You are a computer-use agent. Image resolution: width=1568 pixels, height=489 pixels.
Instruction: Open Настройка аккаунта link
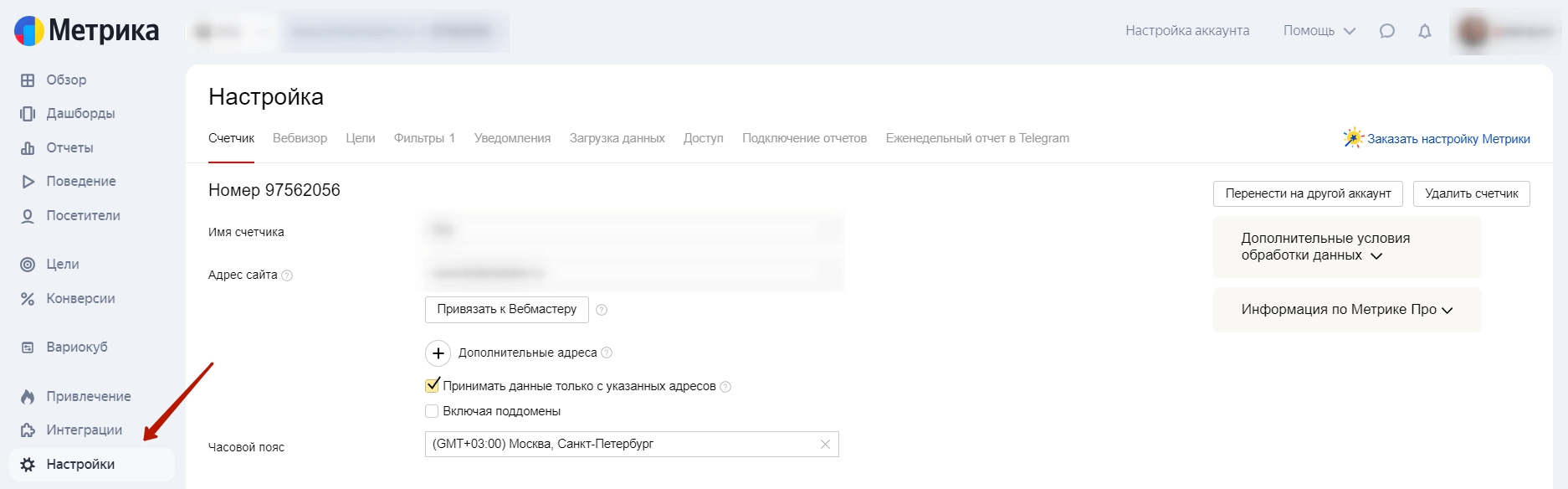1187,31
